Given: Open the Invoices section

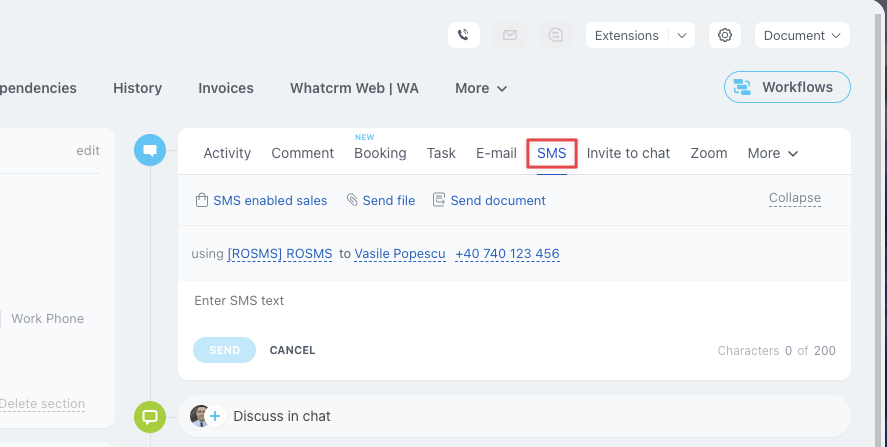Looking at the screenshot, I should [226, 88].
